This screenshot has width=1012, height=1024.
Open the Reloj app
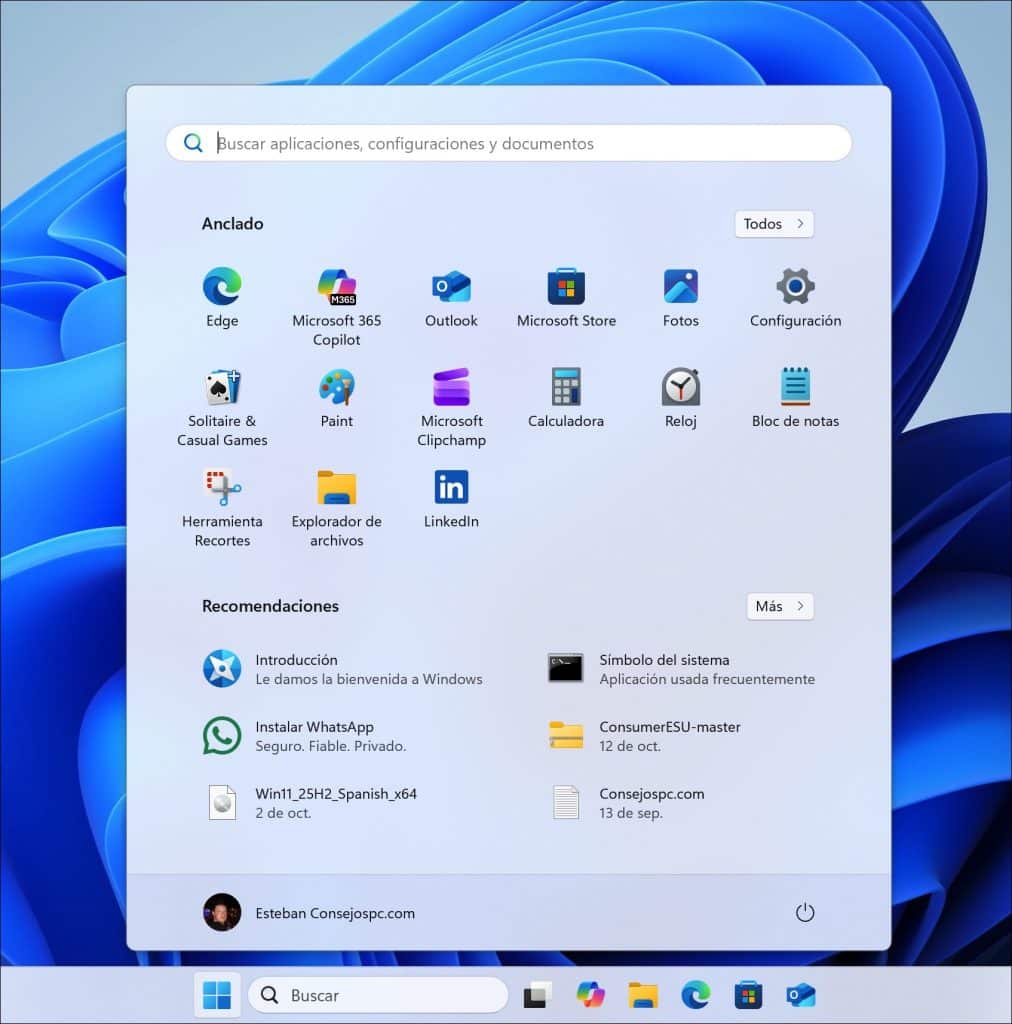pos(680,390)
